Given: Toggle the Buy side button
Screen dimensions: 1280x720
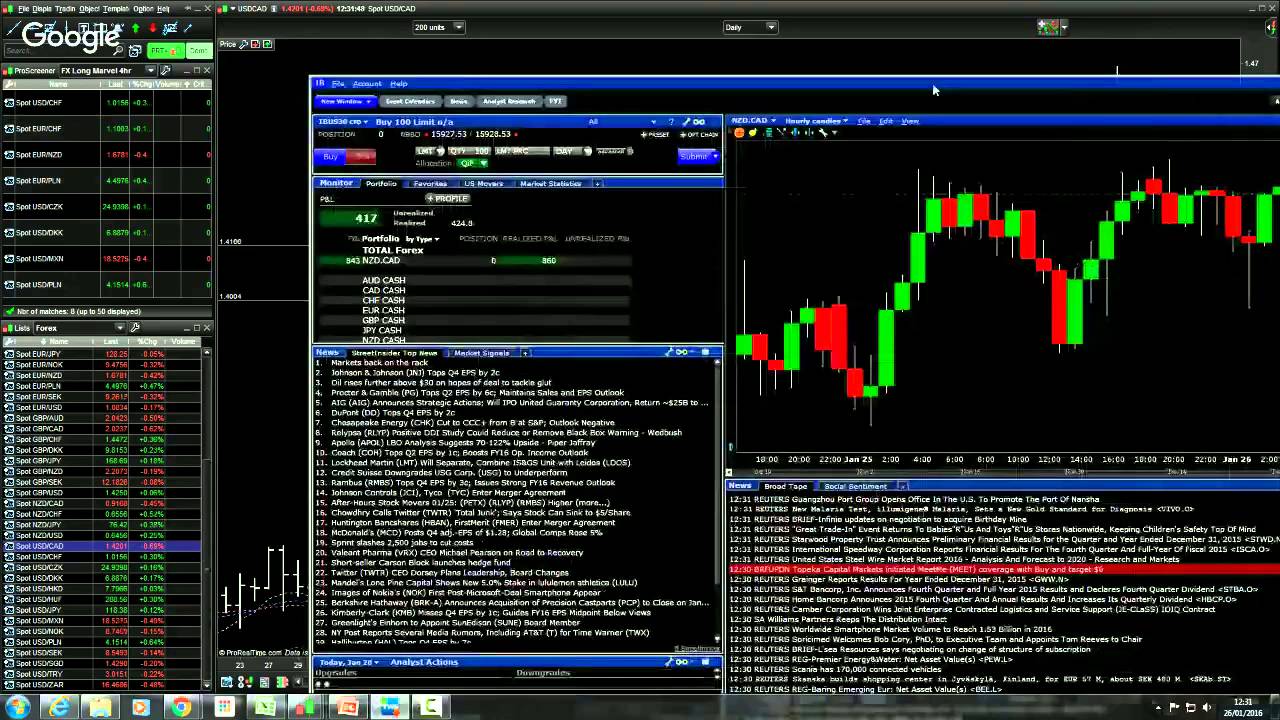Looking at the screenshot, I should coord(330,156).
